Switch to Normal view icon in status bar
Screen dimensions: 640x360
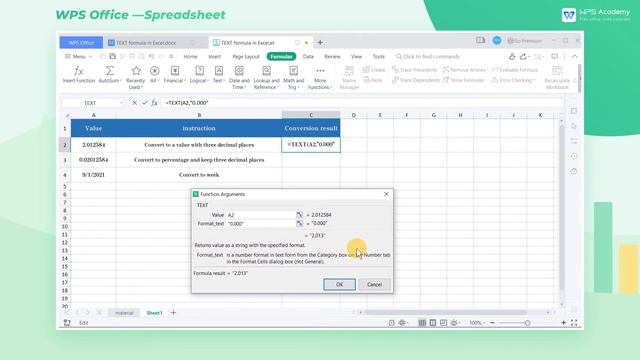[x=422, y=322]
